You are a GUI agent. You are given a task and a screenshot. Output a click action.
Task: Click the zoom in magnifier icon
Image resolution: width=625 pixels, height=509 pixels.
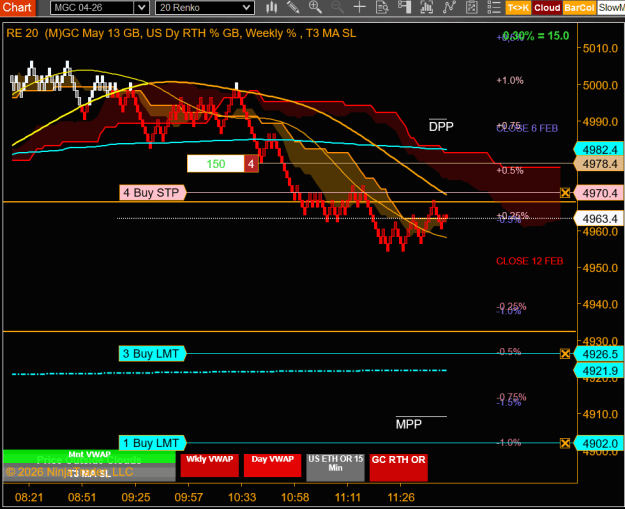pos(315,7)
